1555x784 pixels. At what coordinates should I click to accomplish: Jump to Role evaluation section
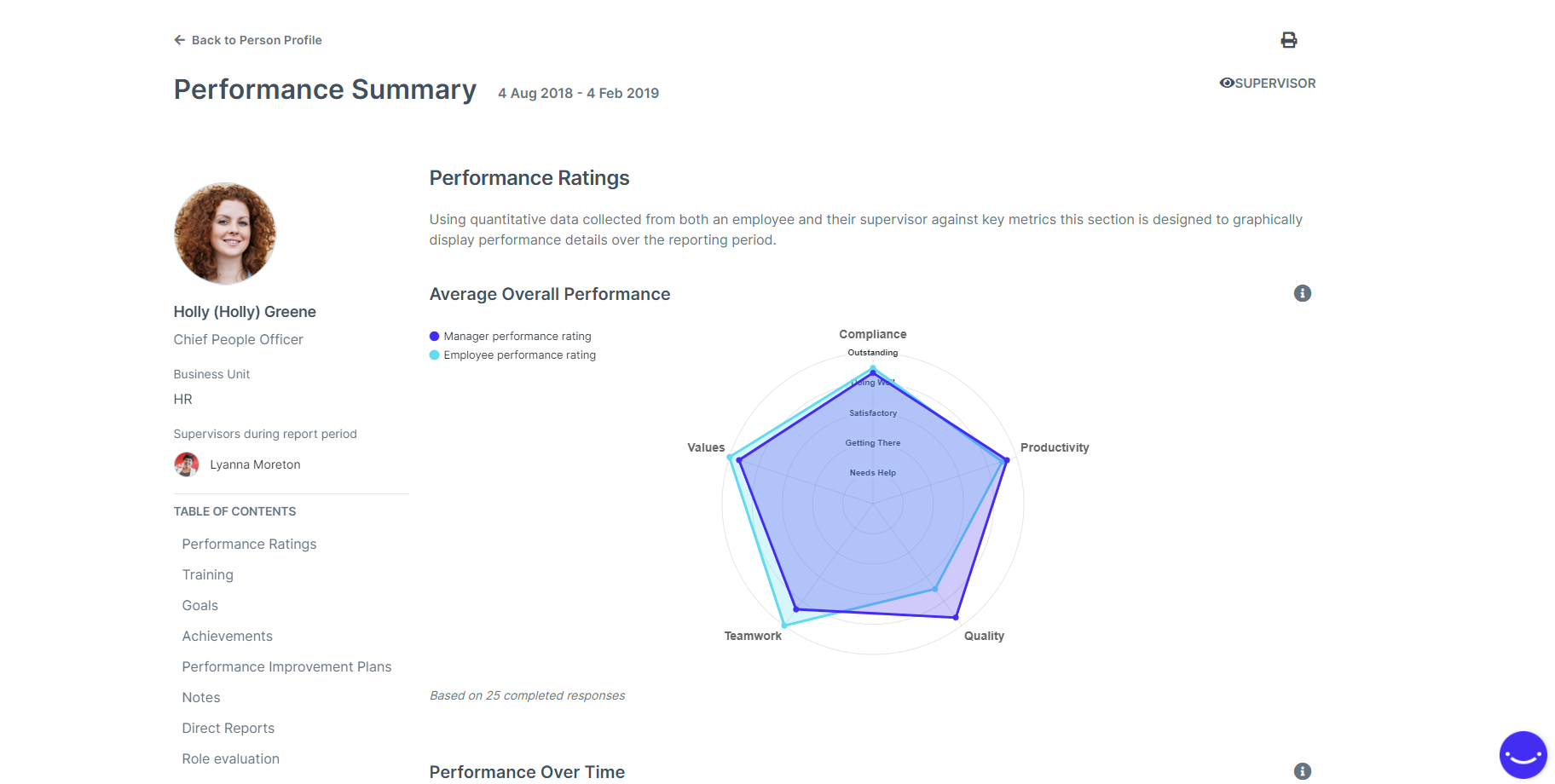[230, 759]
